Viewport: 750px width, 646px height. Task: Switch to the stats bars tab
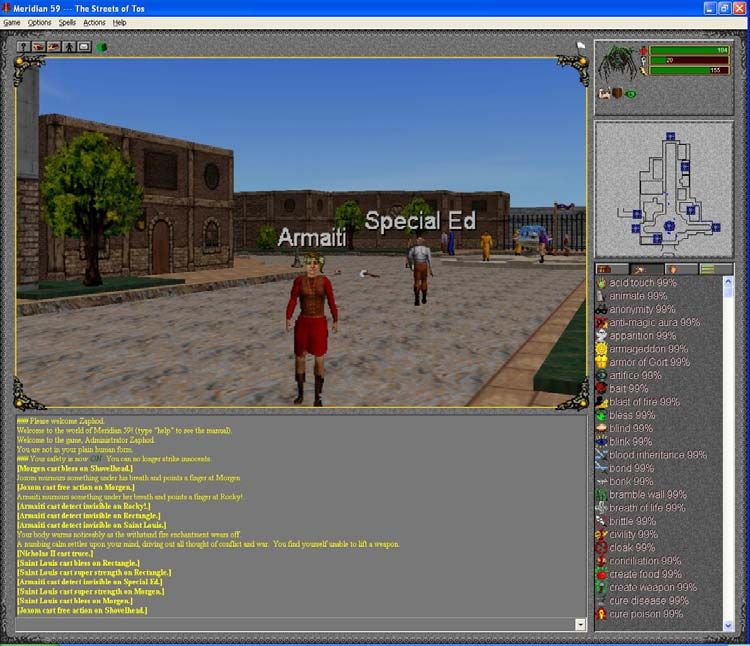click(715, 269)
